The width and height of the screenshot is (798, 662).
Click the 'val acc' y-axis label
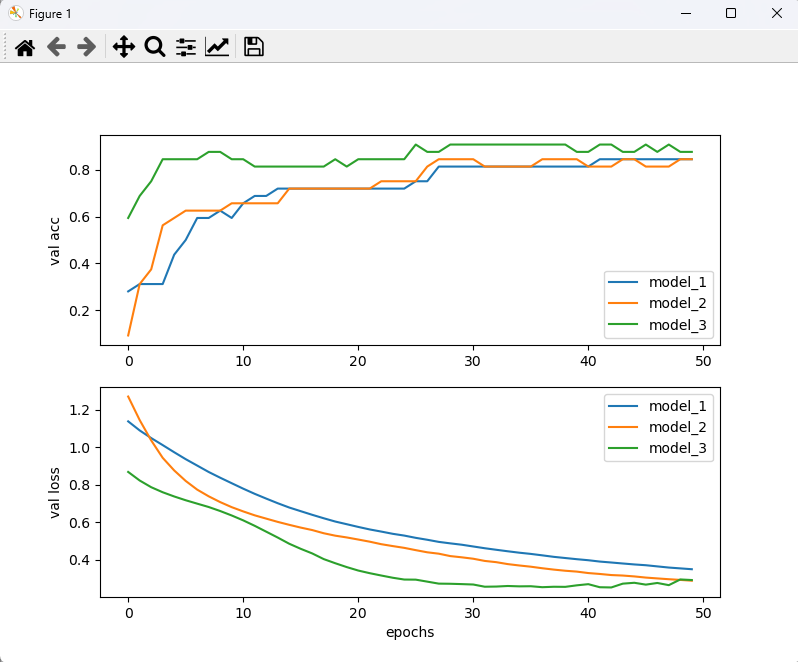pos(54,241)
